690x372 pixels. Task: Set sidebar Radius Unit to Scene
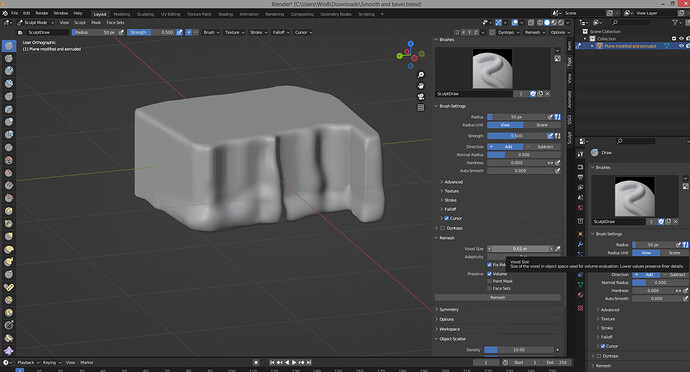click(x=542, y=125)
